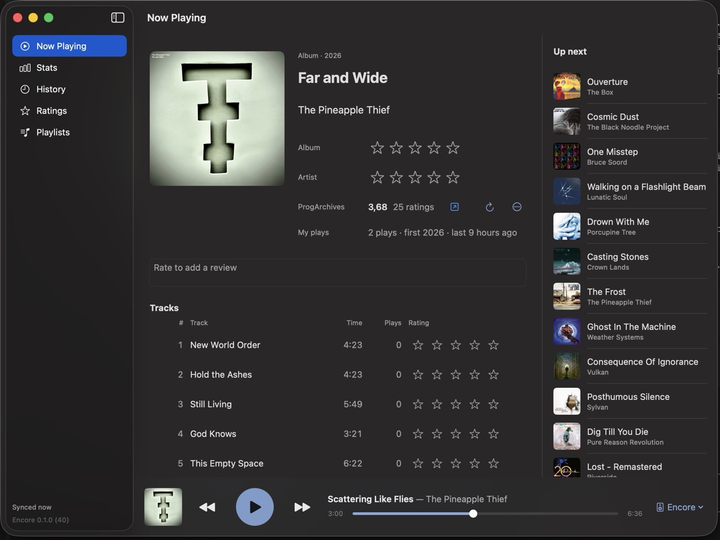Image resolution: width=720 pixels, height=540 pixels.
Task: Click The Pineapple Thief artist name
Action: click(343, 110)
